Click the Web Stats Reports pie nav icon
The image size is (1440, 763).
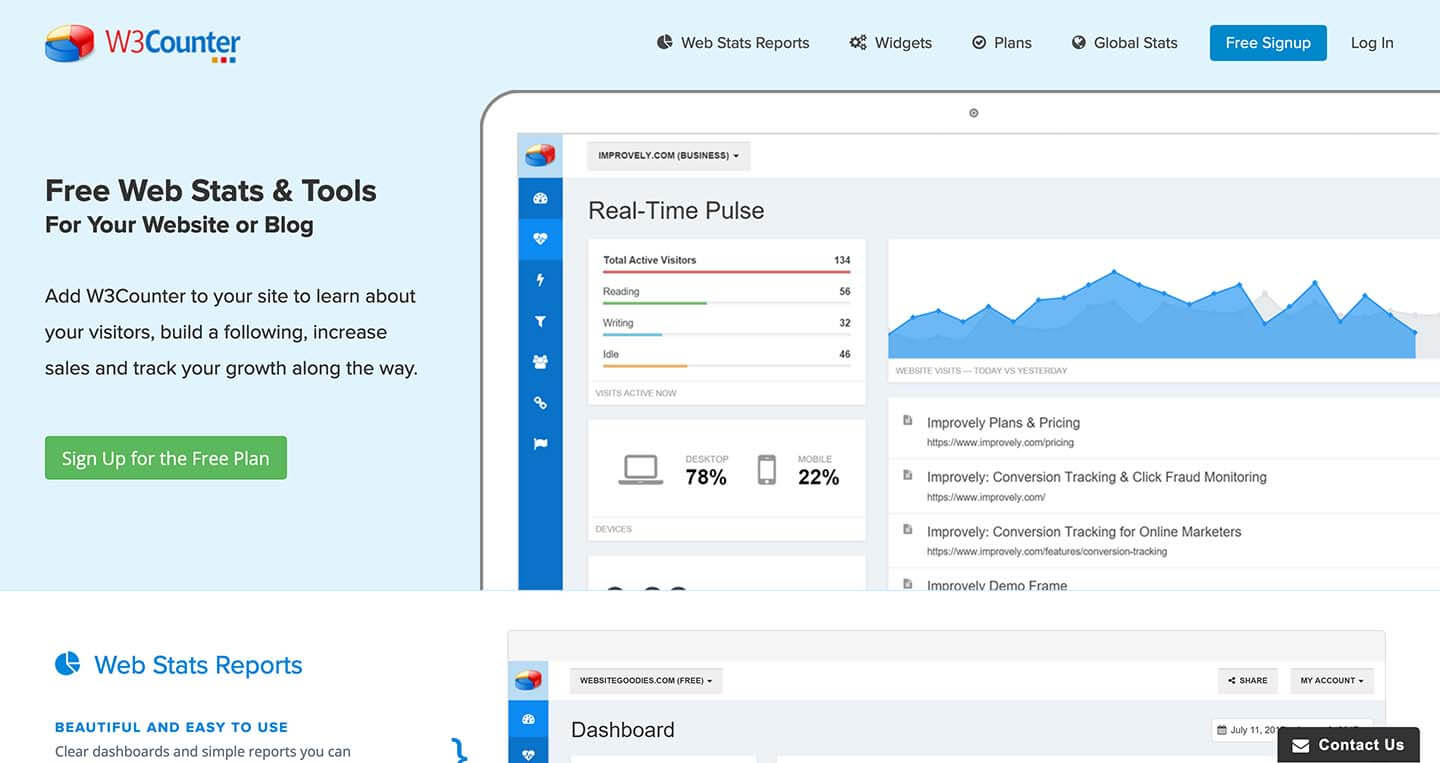click(x=664, y=43)
